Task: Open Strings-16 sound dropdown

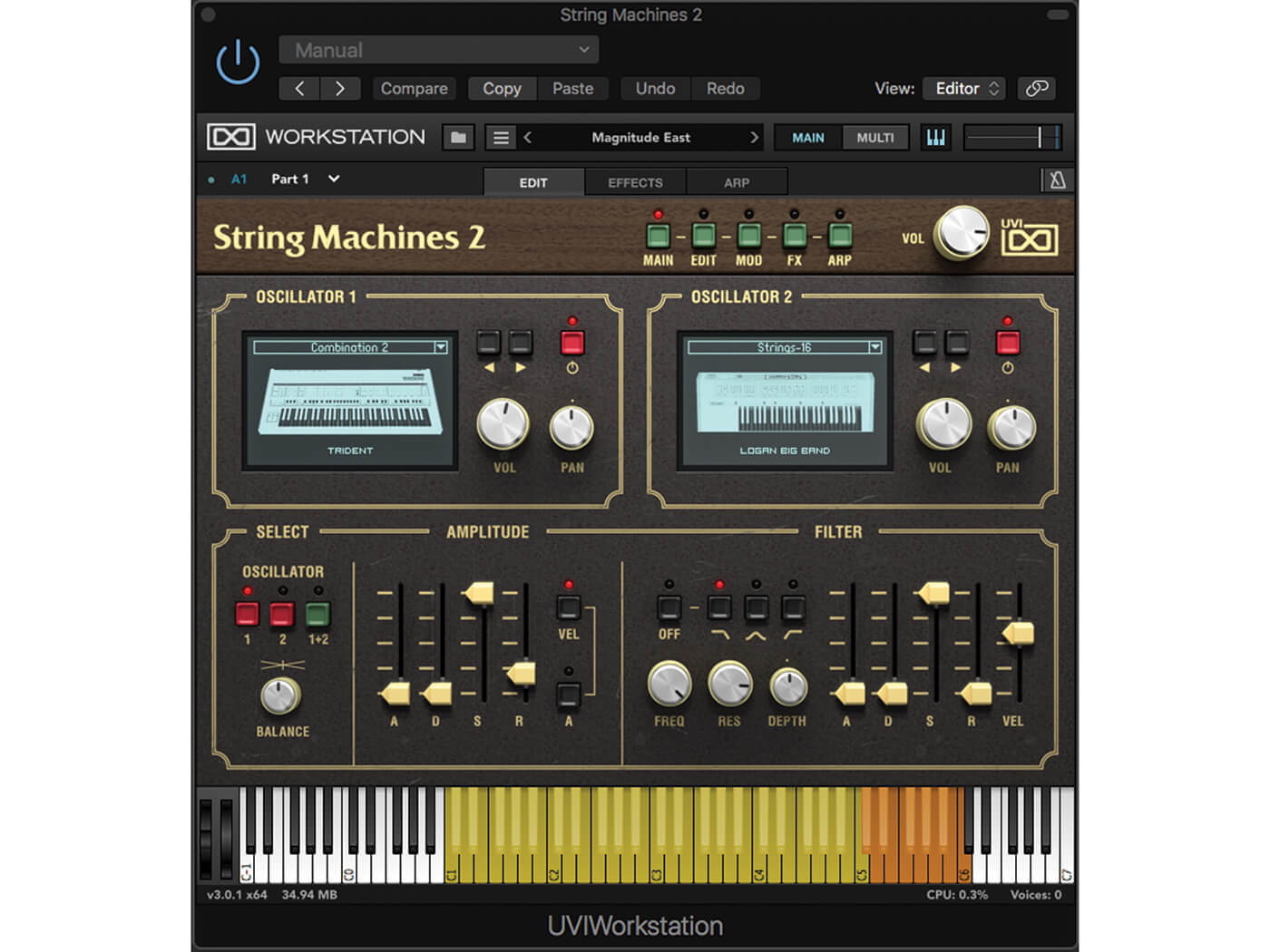Action: coord(785,347)
